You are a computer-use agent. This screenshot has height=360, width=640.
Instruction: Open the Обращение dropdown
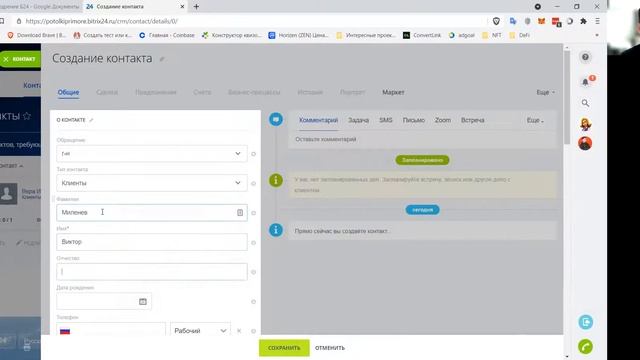coord(152,154)
